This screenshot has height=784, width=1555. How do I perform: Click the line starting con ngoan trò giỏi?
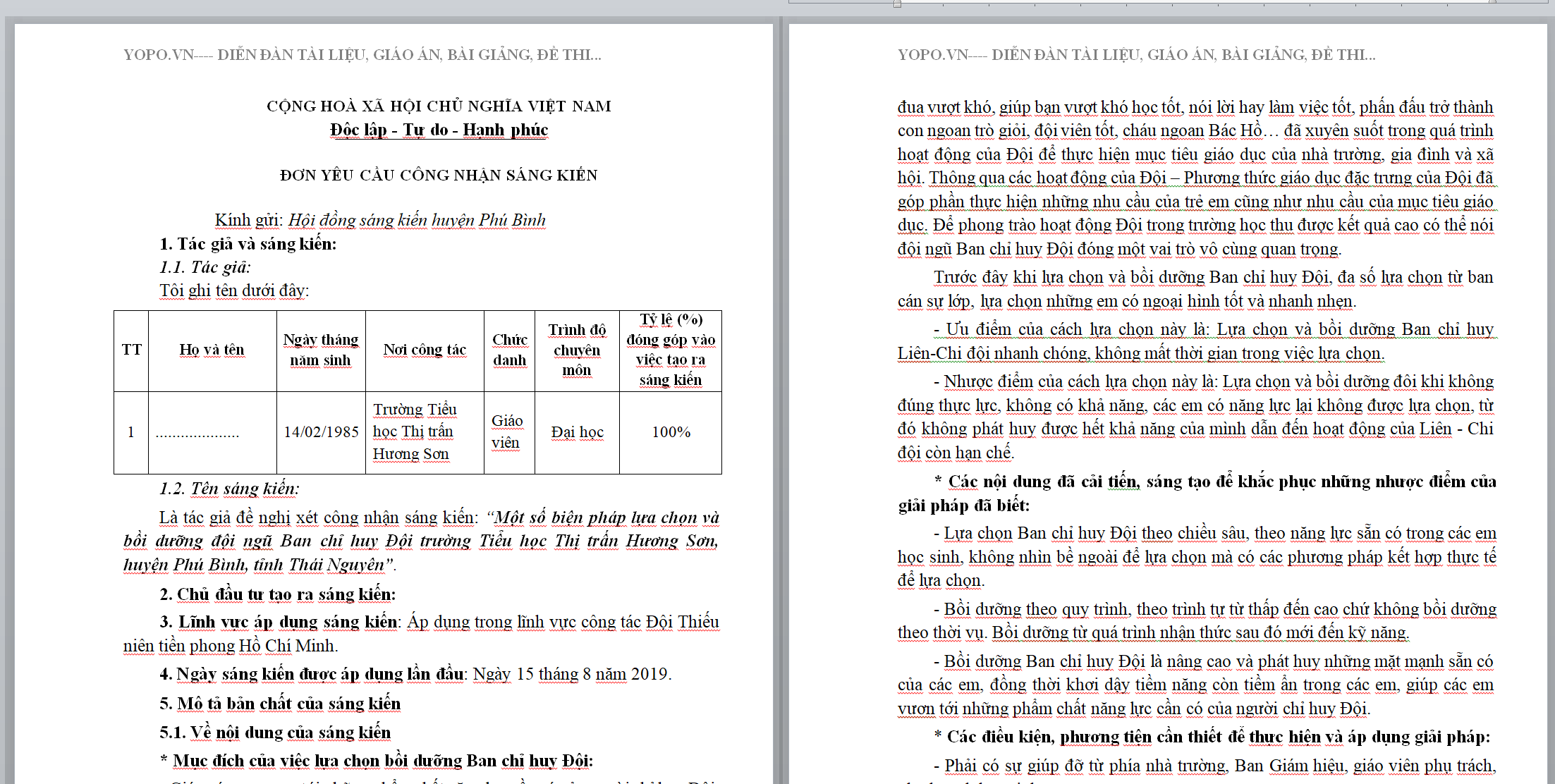click(x=1195, y=130)
